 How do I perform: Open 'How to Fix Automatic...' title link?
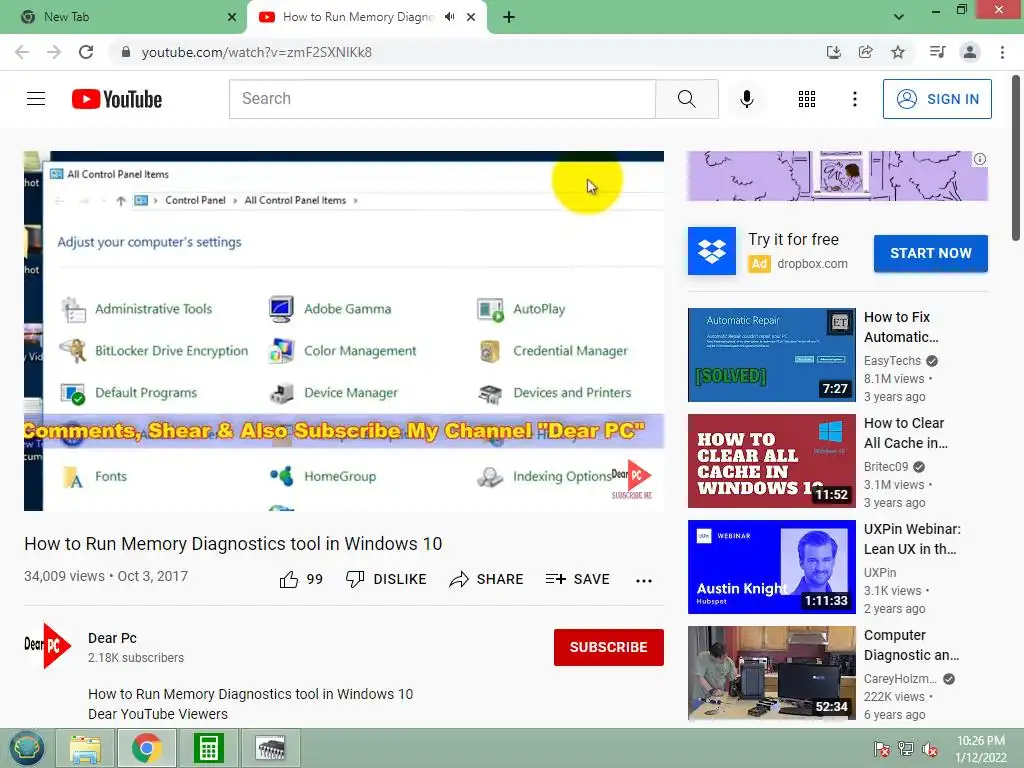901,327
